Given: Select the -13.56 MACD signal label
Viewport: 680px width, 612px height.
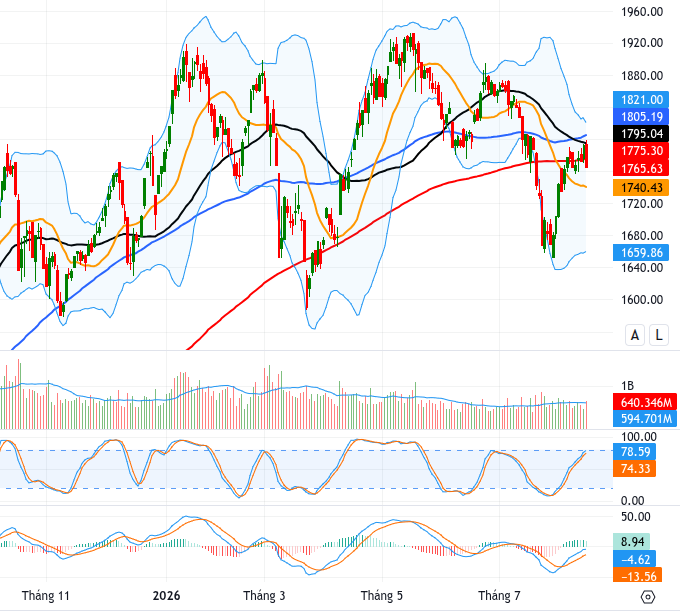Looking at the screenshot, I should click(x=638, y=576).
